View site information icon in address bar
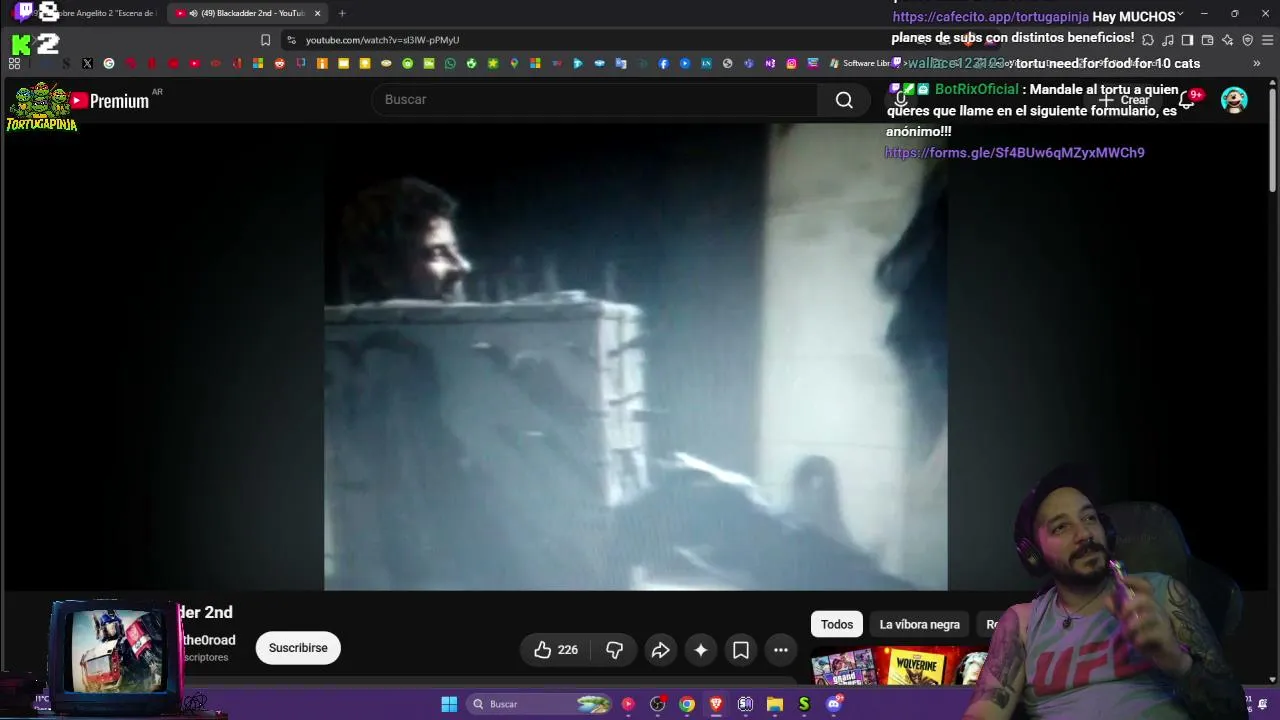The image size is (1280, 720). (x=291, y=40)
